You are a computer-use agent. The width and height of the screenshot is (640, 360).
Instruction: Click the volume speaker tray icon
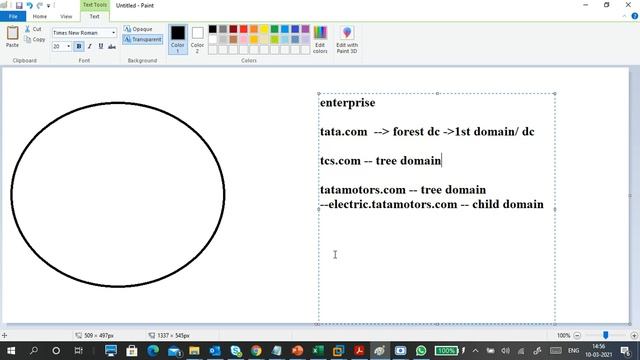tap(505, 351)
